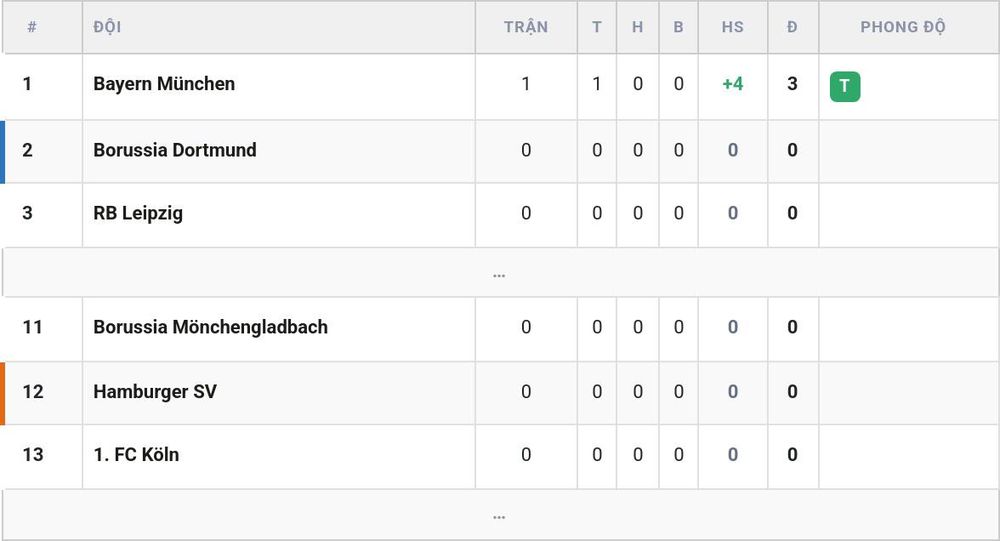Click the ĐỘI column header
The width and height of the screenshot is (1000, 541).
pyautogui.click(x=107, y=27)
